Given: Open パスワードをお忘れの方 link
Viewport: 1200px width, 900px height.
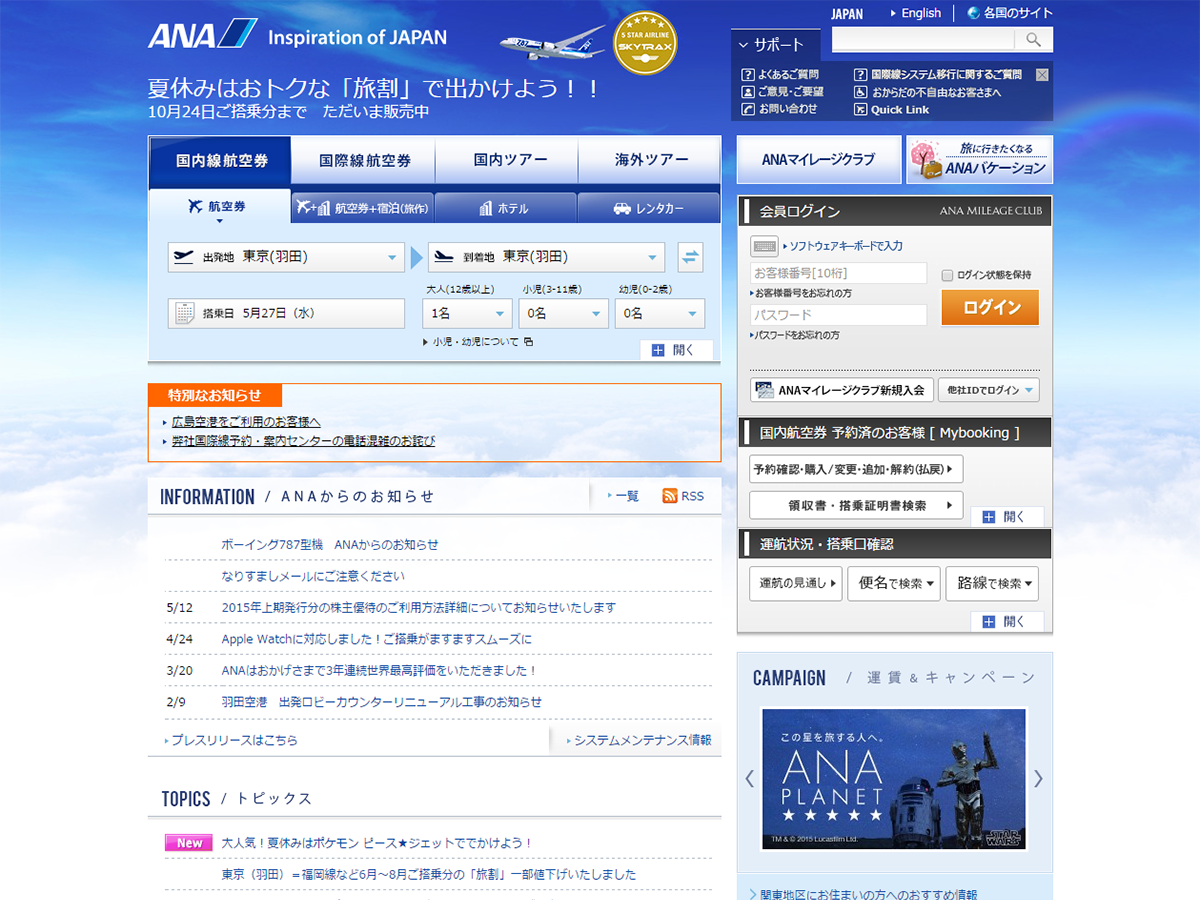Looking at the screenshot, I should coord(795,335).
